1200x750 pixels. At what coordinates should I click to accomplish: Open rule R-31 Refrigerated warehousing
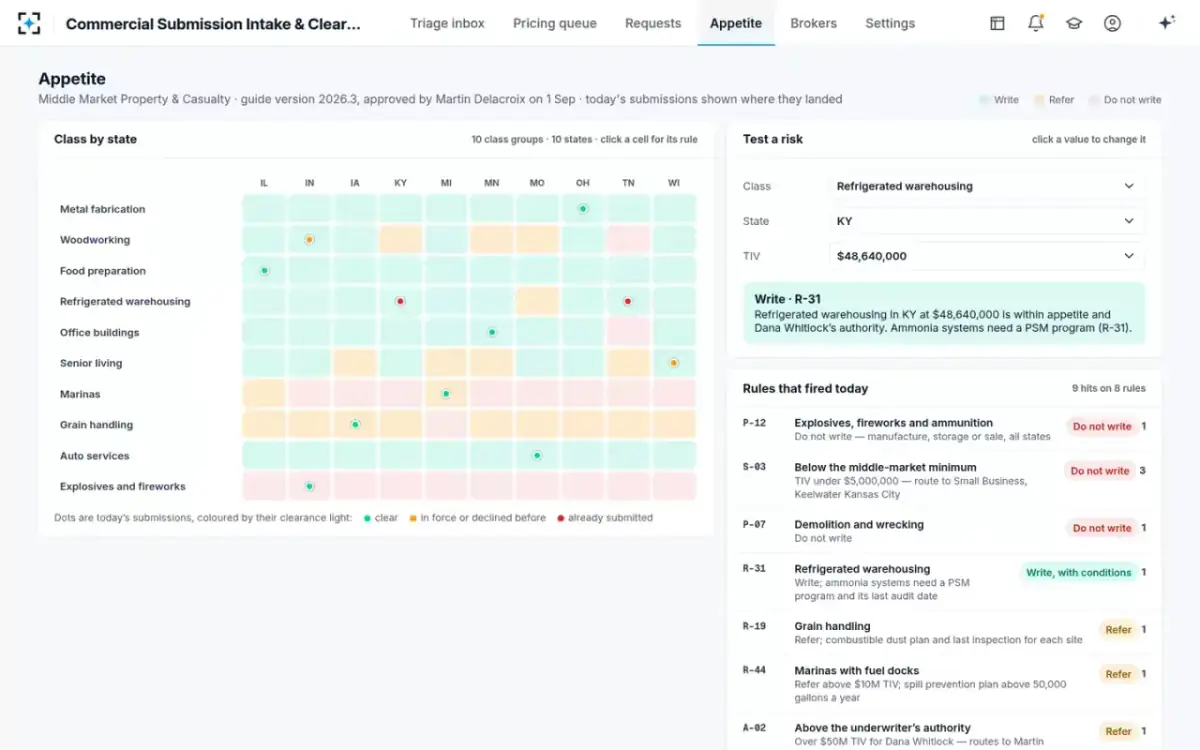944,582
